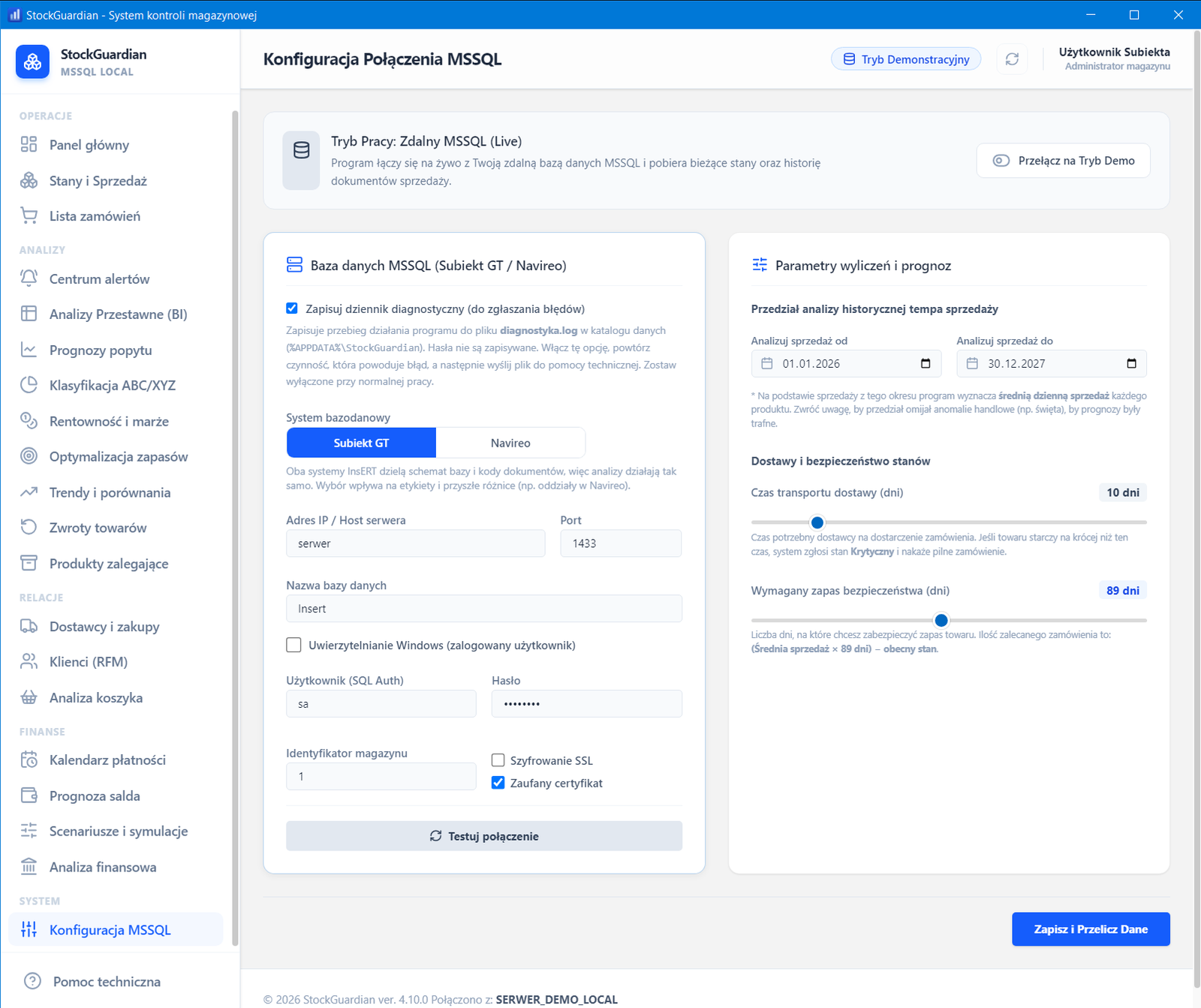Viewport: 1201px width, 1008px height.
Task: Click the Analizy Przestawne table icon
Action: tap(29, 314)
